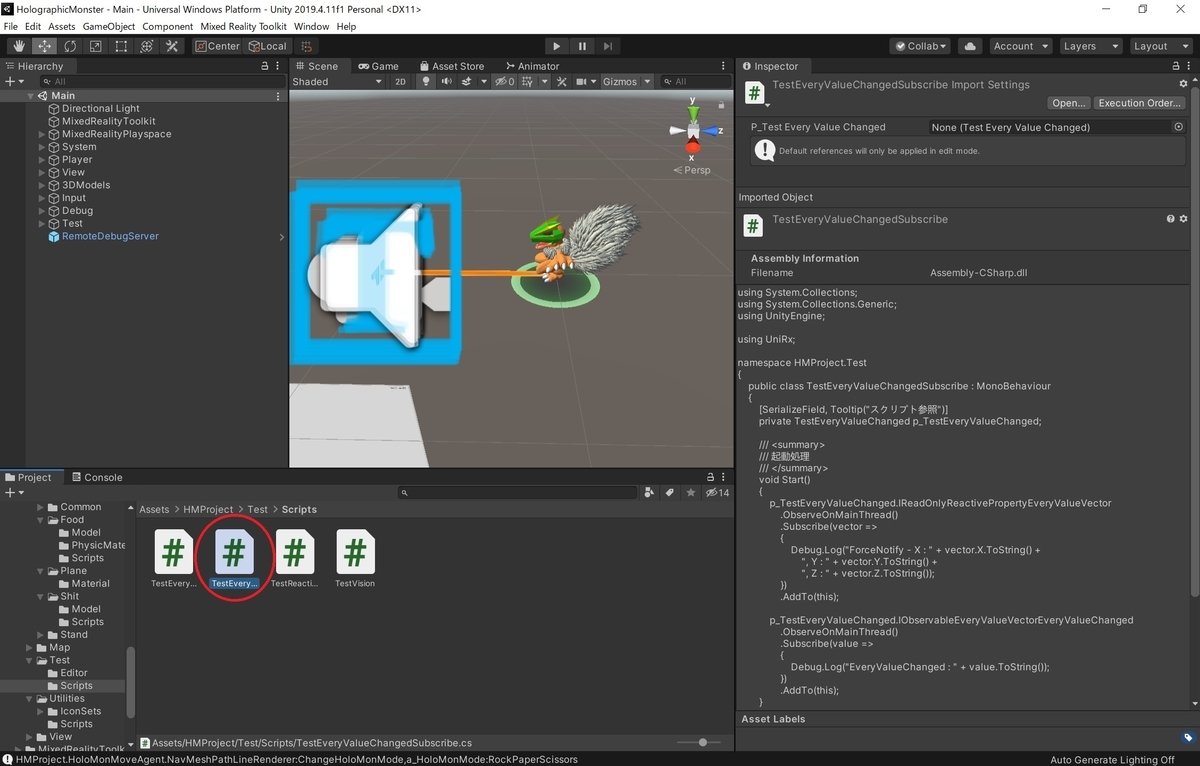Toggle Center pivot mode
This screenshot has width=1200, height=766.
pos(217,46)
